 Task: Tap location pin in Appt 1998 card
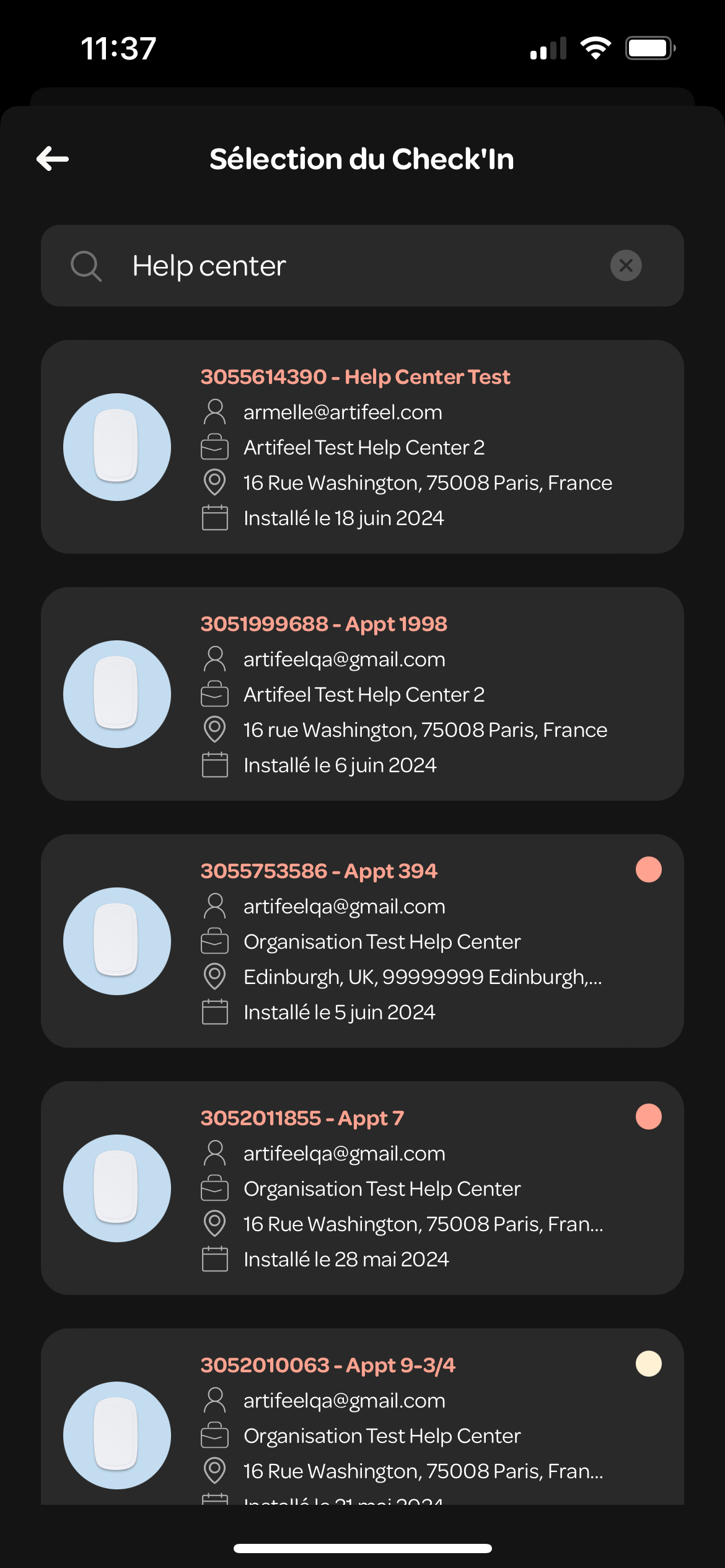coord(215,730)
